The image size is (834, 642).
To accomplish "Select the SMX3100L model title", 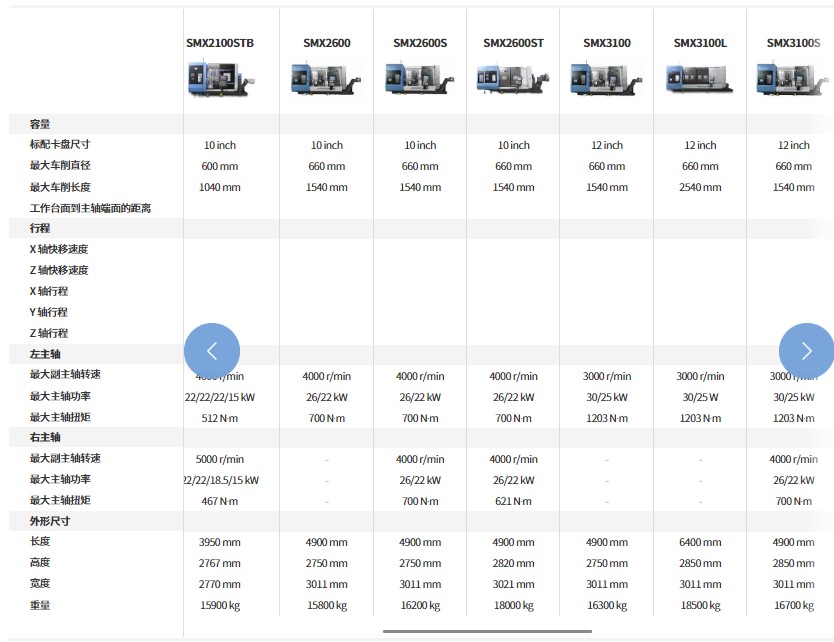I will (700, 43).
